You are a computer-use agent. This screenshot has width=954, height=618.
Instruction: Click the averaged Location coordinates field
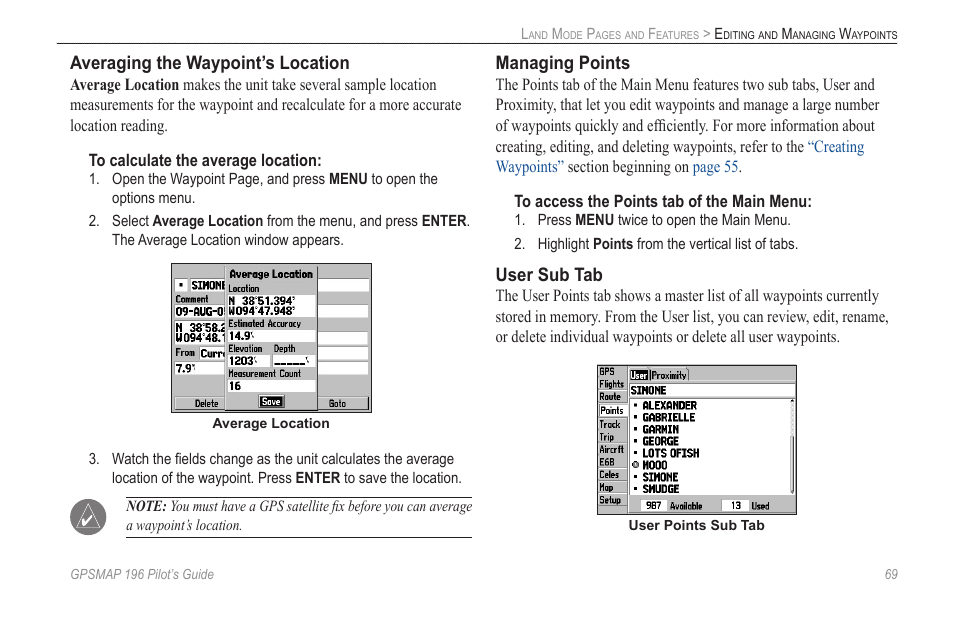pos(271,306)
